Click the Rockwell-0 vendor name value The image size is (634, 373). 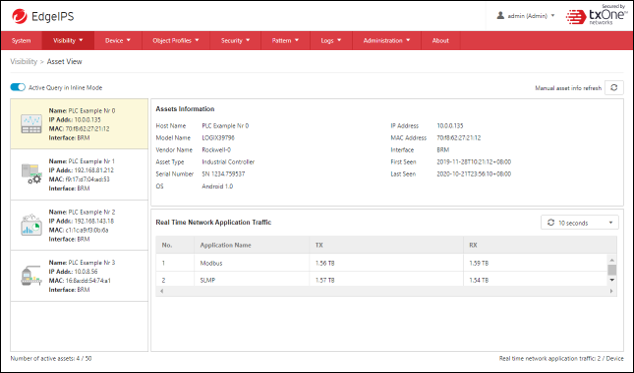click(x=216, y=150)
